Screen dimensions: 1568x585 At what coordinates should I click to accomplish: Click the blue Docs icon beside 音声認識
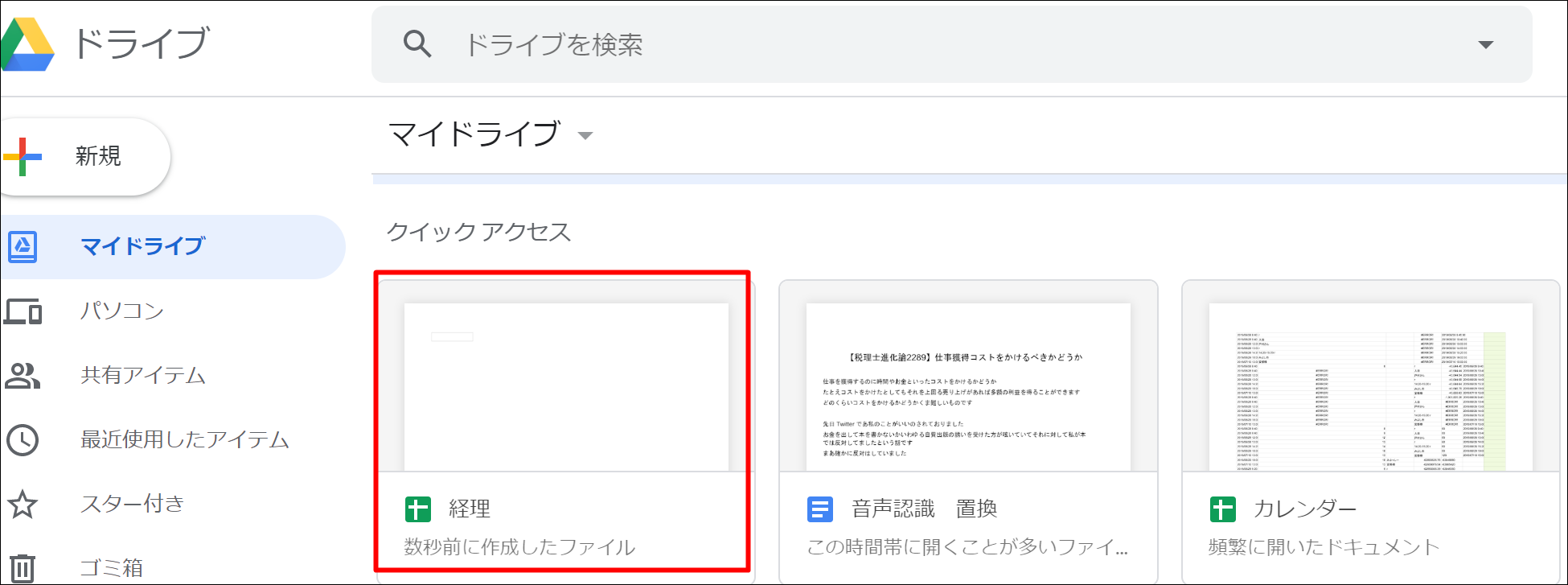point(820,509)
